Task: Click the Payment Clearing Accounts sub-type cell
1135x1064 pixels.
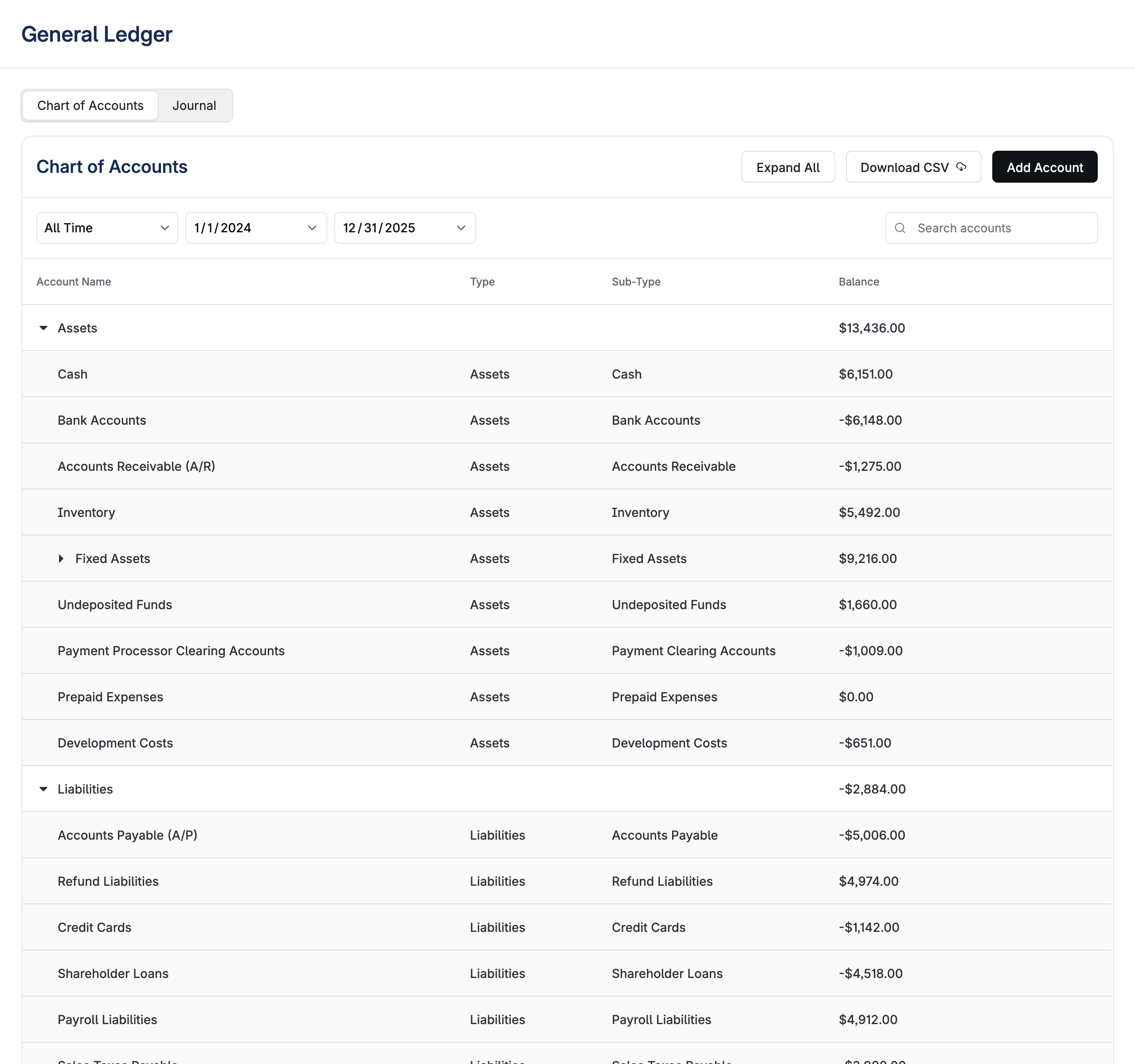Action: click(694, 651)
